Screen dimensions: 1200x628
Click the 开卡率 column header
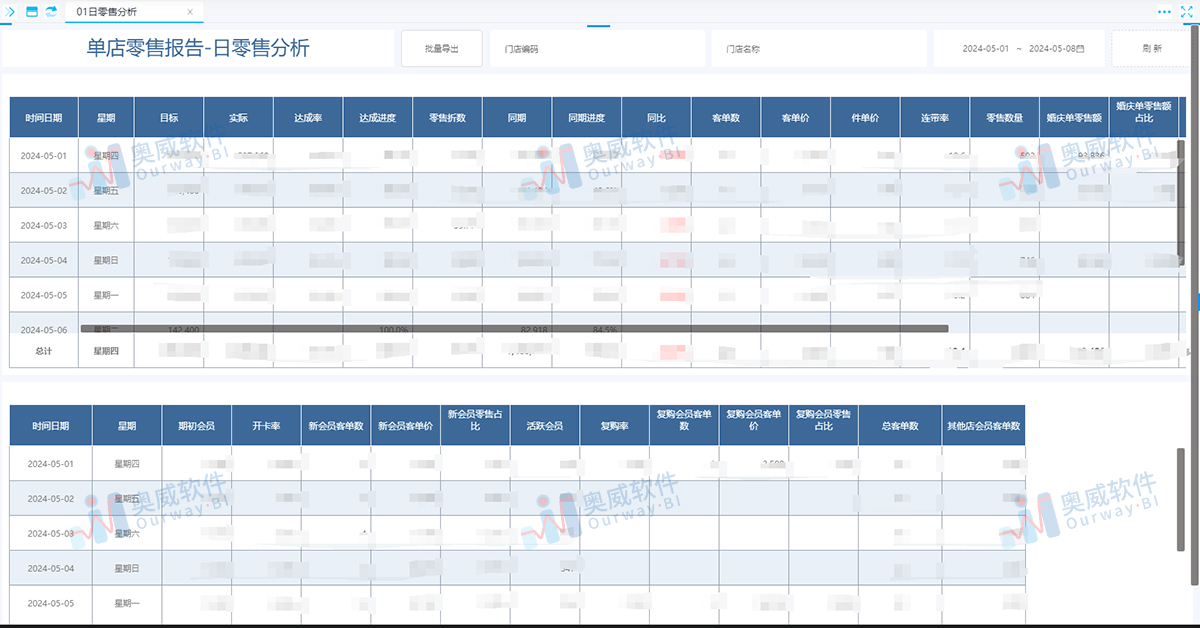266,425
